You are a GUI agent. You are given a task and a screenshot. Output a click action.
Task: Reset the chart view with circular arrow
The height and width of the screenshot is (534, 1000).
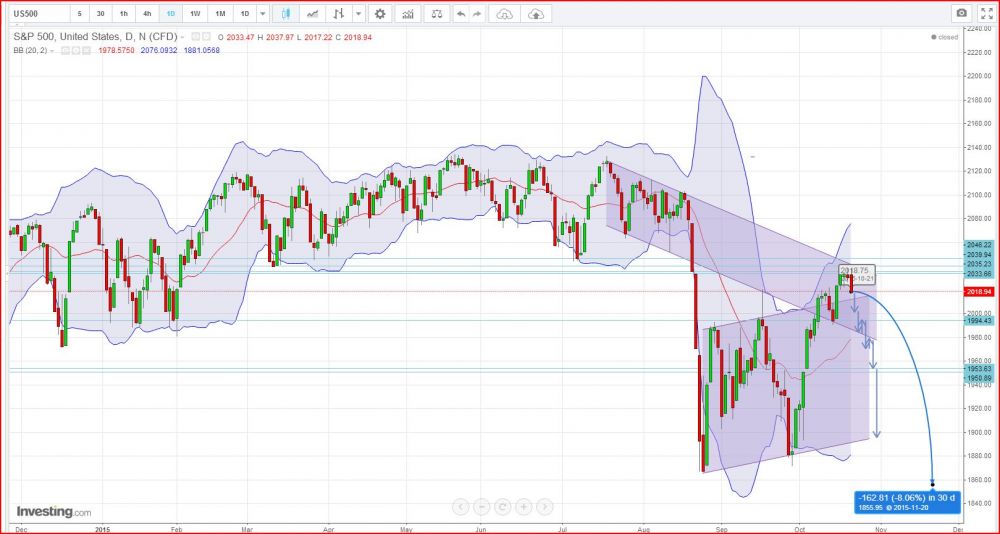click(x=502, y=507)
